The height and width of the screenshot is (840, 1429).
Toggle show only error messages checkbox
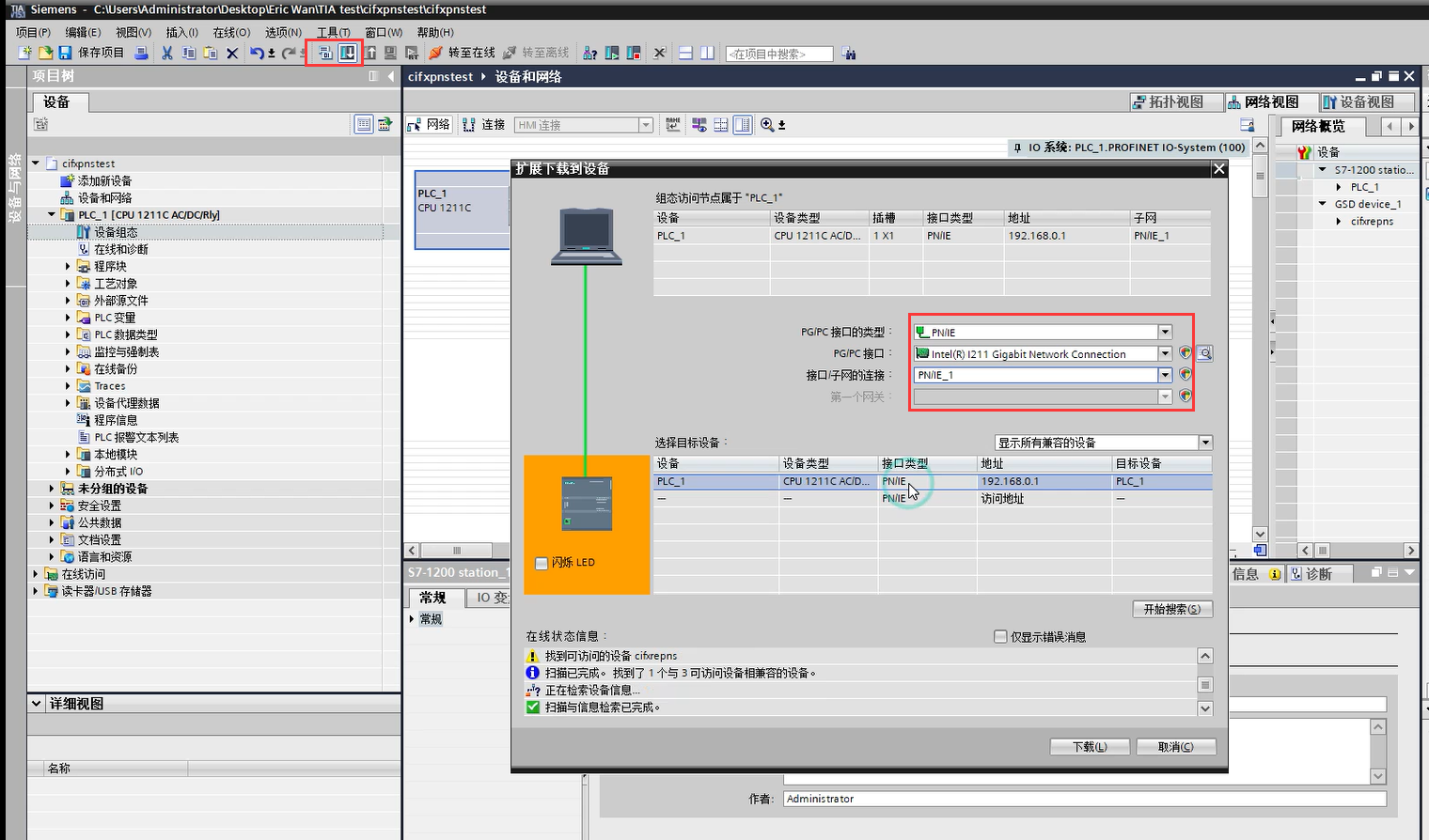tap(1000, 637)
